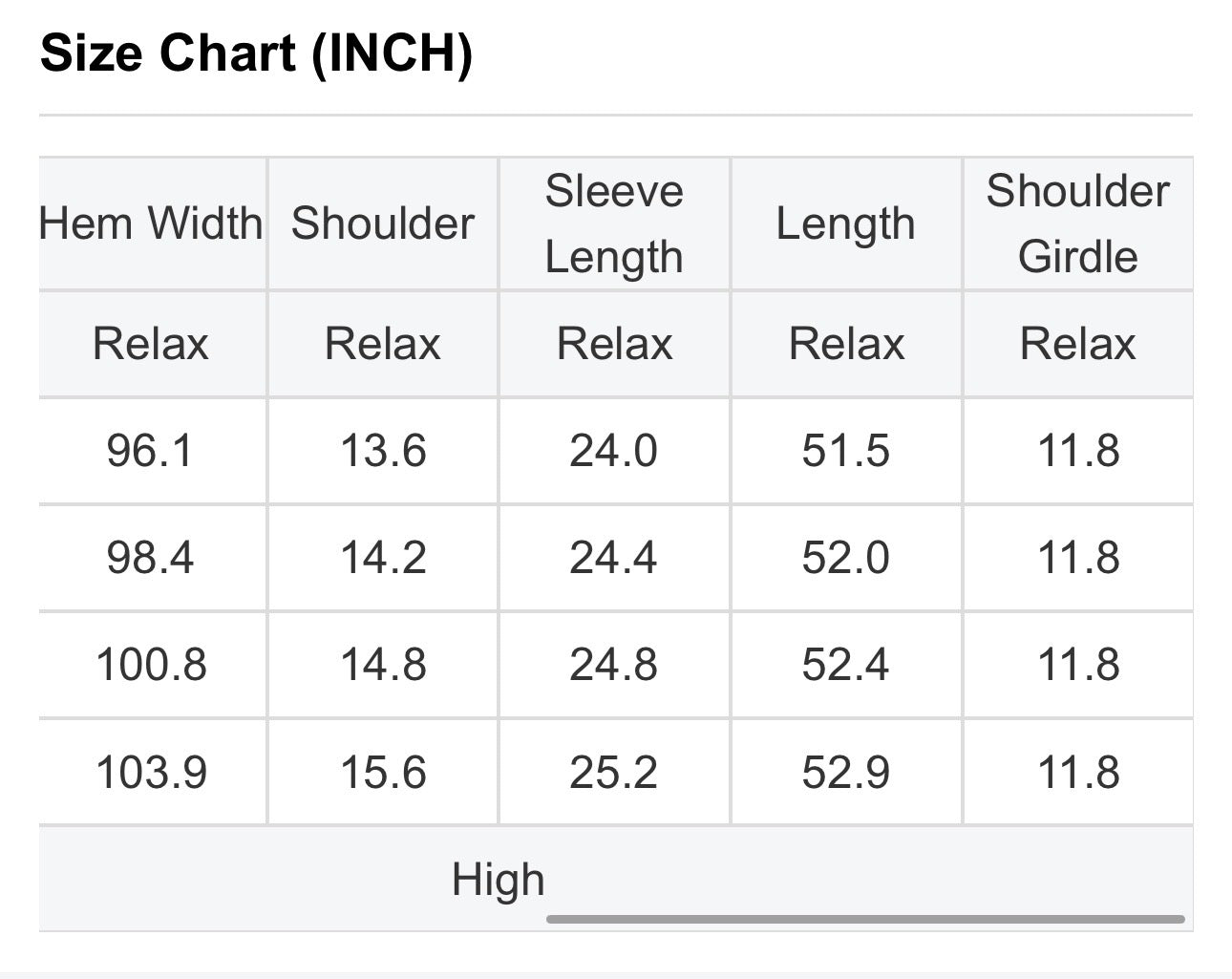Select the Shoulder Girdle column header
The height and width of the screenshot is (979, 1232).
(1078, 223)
